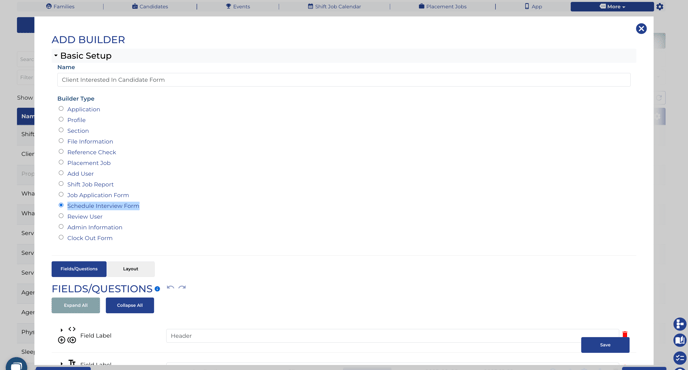
Task: Click the Collapse All button
Action: (x=130, y=305)
